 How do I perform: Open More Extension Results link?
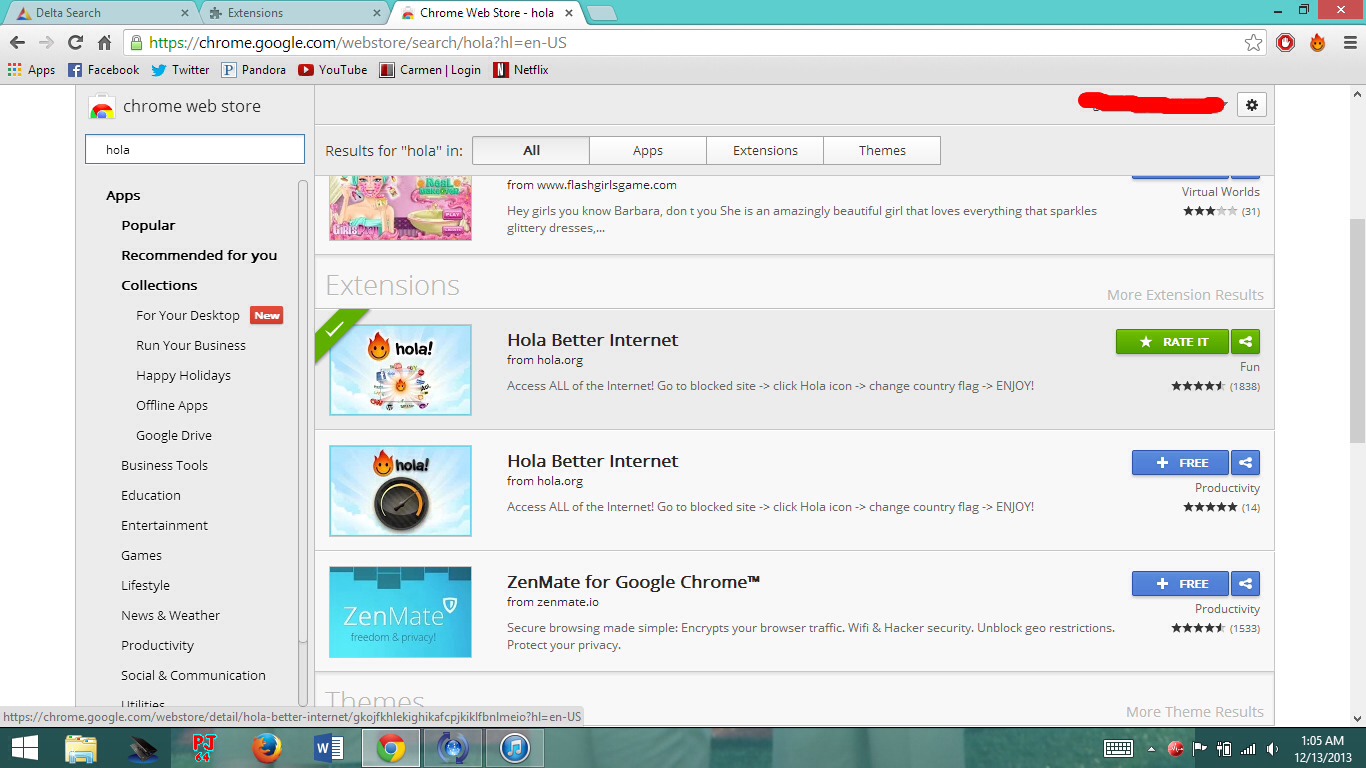[1185, 294]
